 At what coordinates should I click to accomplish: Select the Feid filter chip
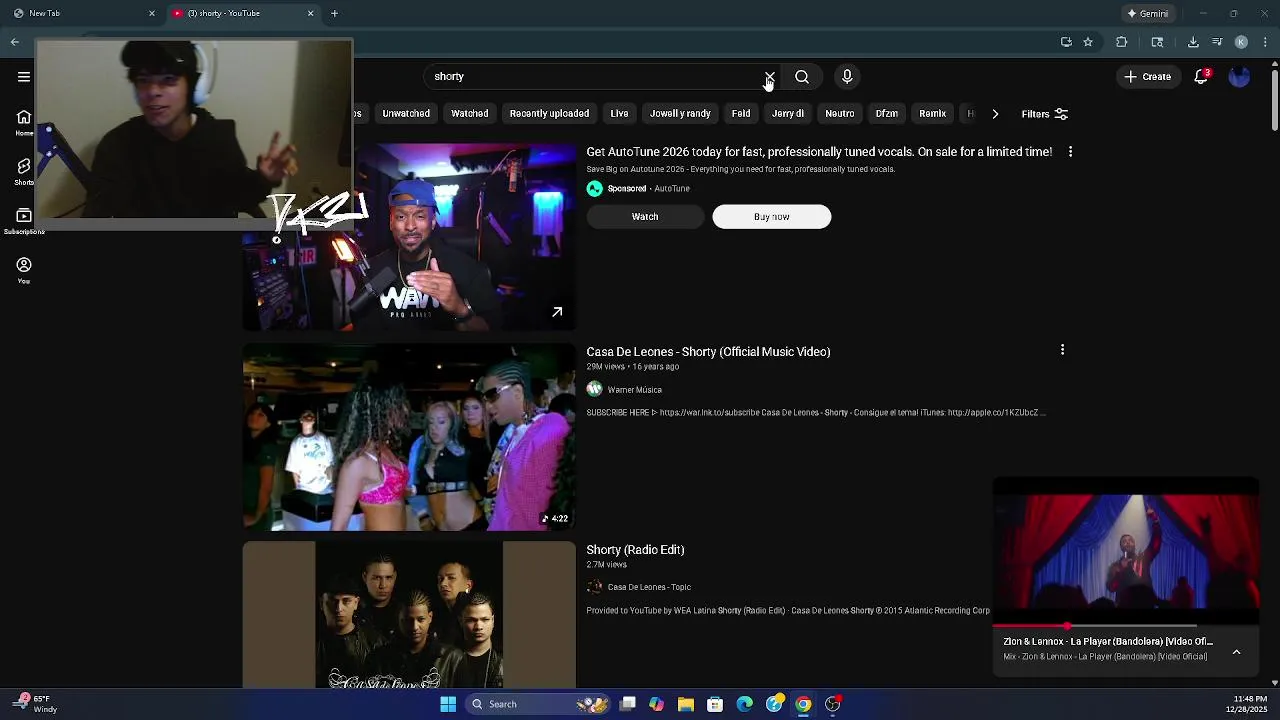[x=741, y=114]
